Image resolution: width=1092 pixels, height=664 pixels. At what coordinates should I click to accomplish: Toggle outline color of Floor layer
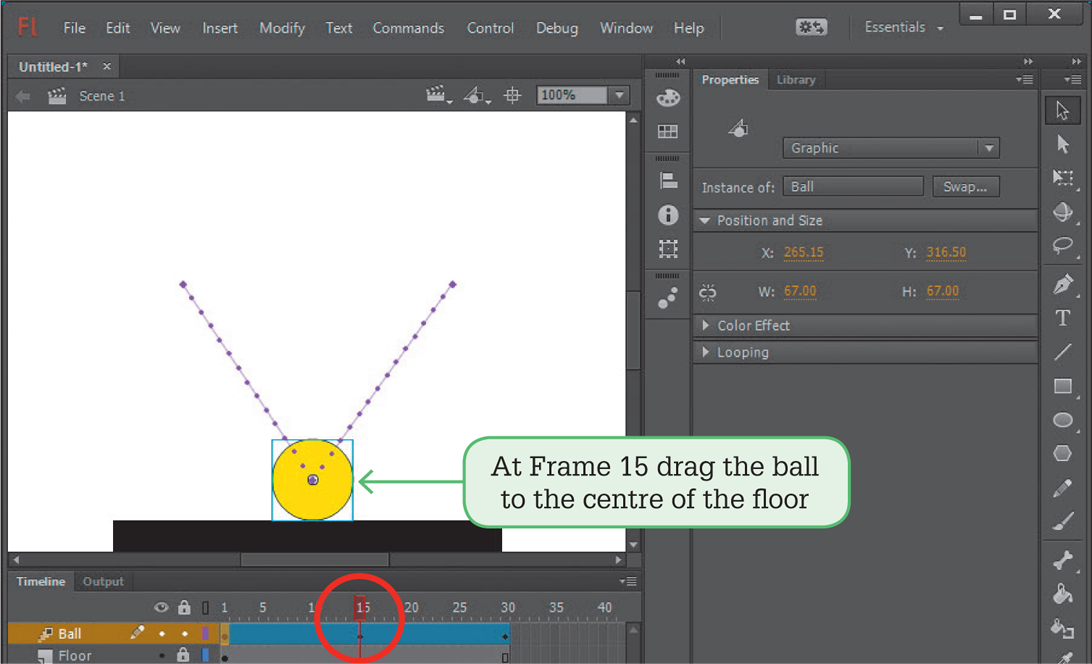[205, 655]
